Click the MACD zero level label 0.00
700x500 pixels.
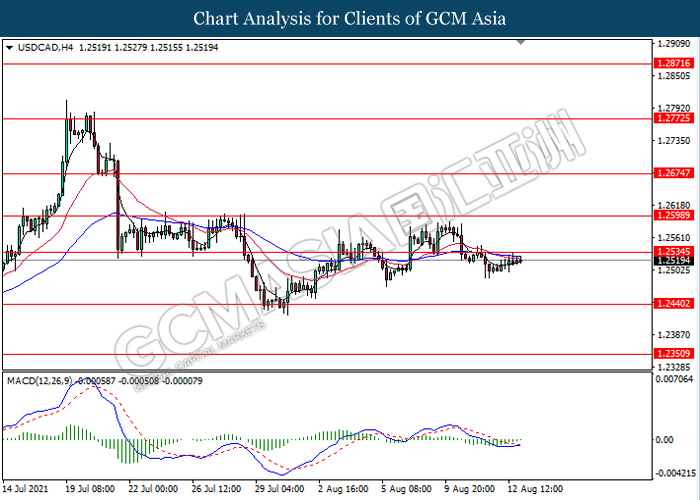click(664, 440)
